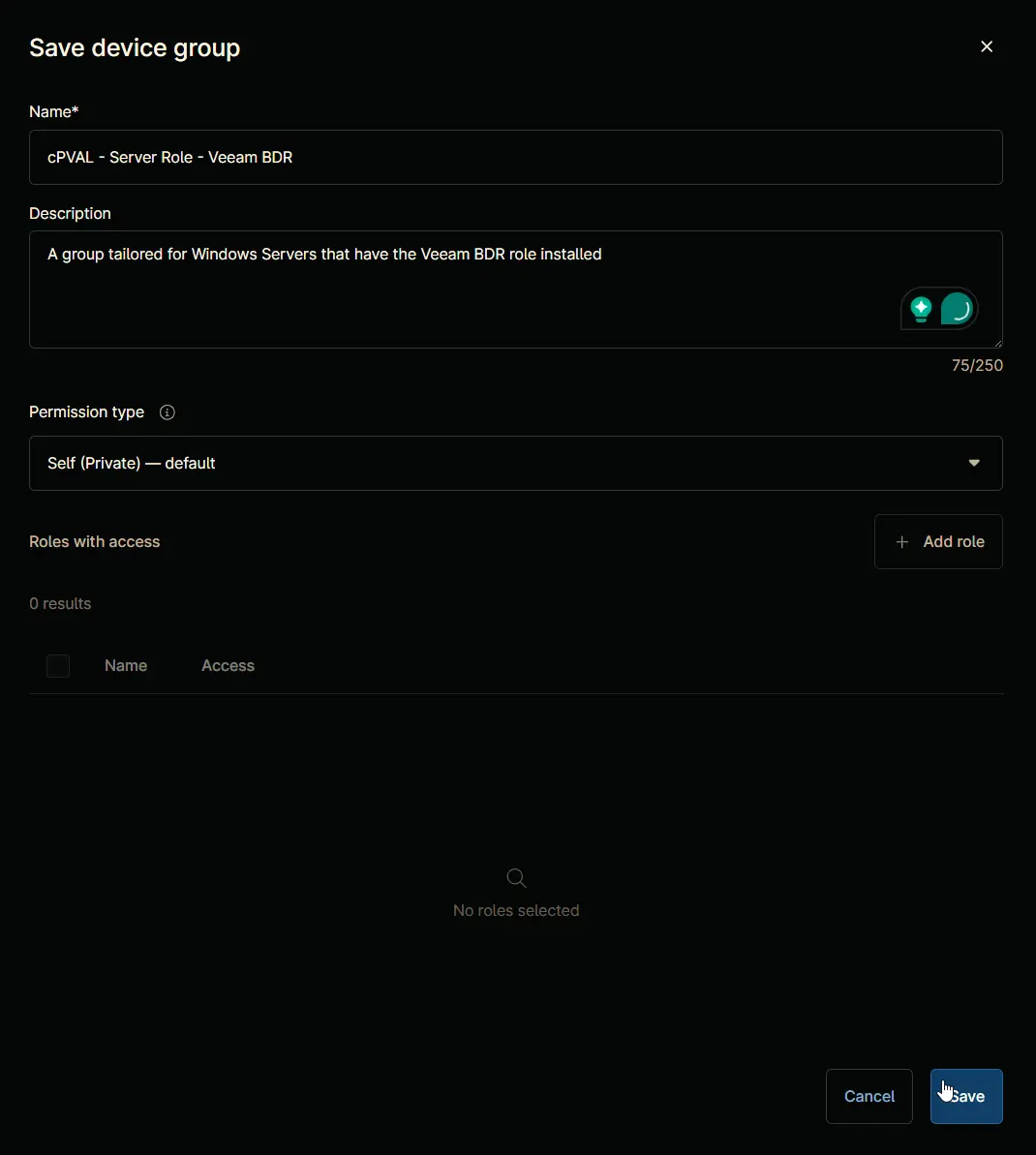Focus the Description text area
Screen dimensions: 1036x1155
[x=516, y=289]
